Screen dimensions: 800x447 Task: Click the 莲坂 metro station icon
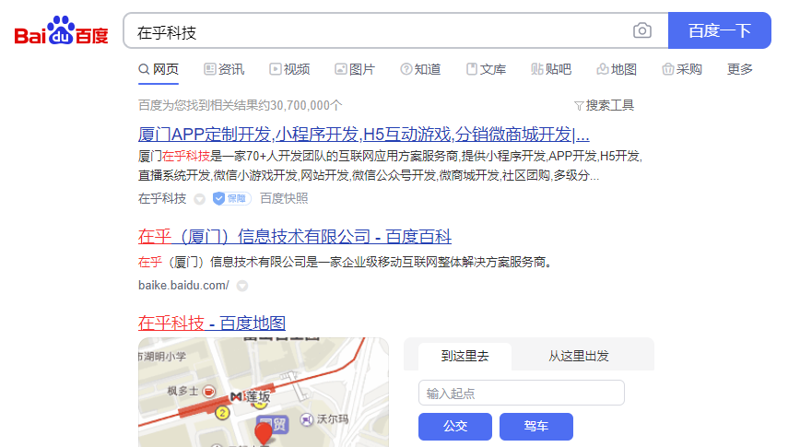pos(236,396)
